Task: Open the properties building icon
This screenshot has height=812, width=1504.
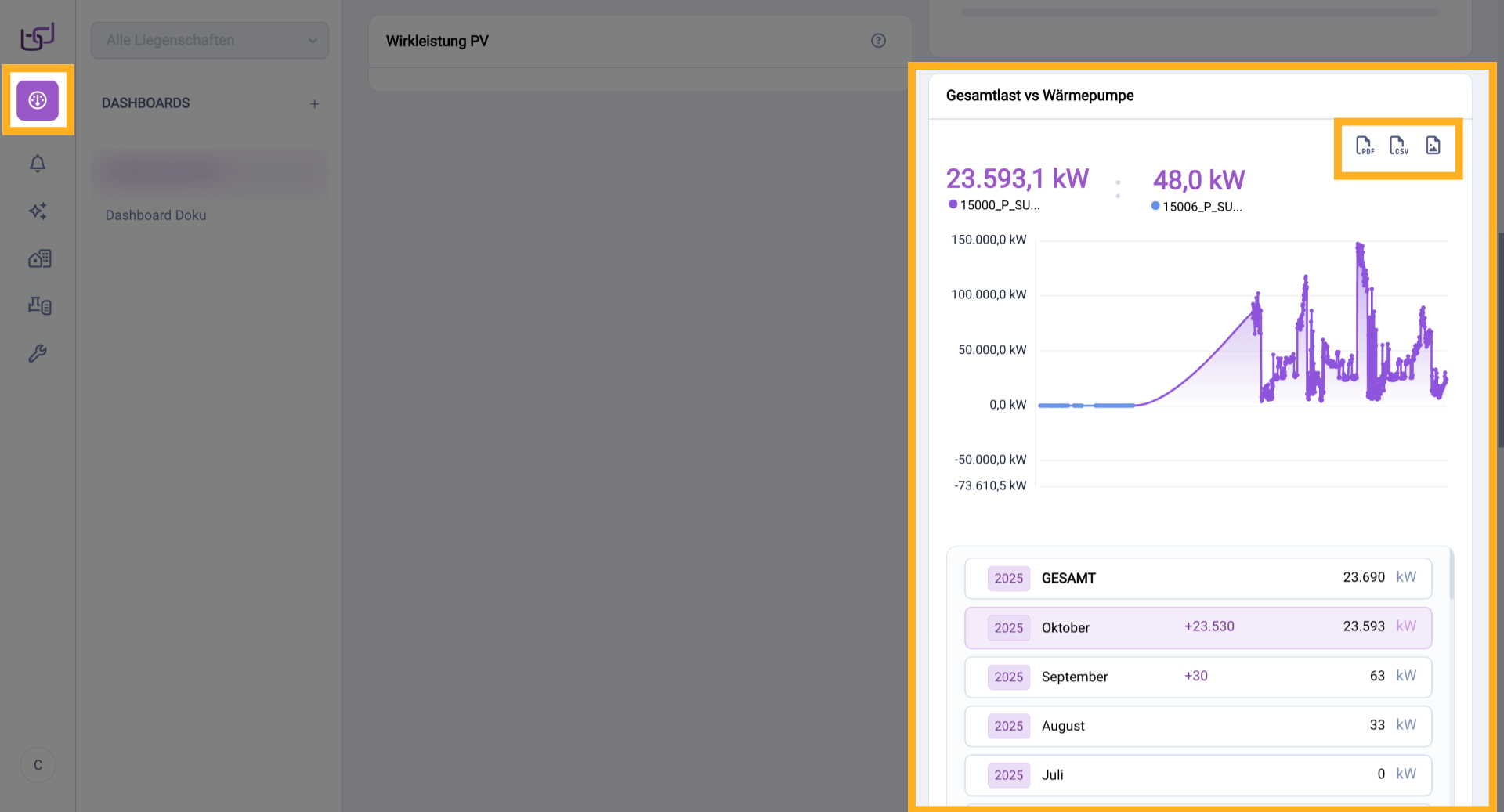Action: (38, 258)
